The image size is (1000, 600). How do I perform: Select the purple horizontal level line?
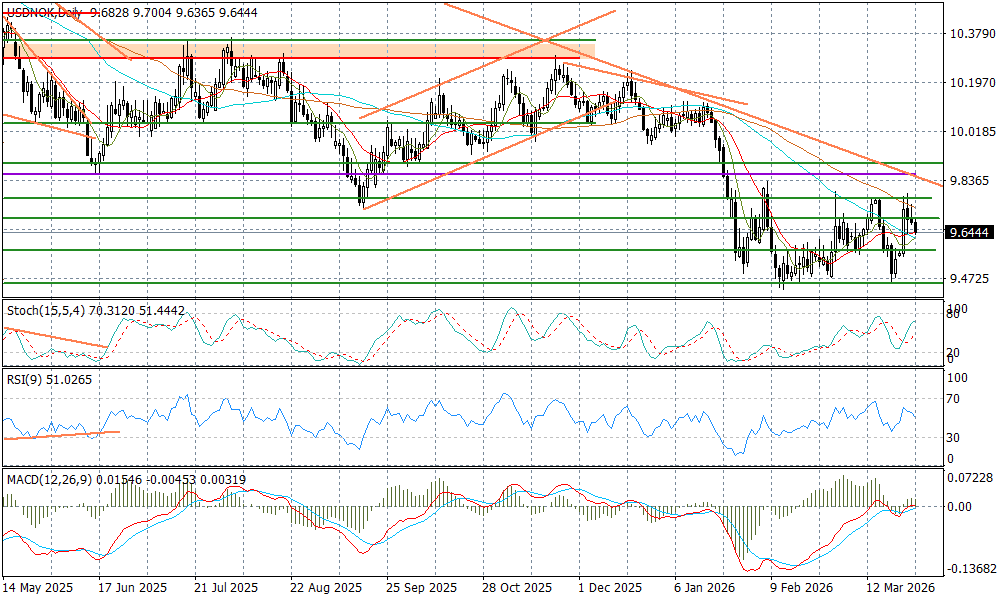point(500,174)
